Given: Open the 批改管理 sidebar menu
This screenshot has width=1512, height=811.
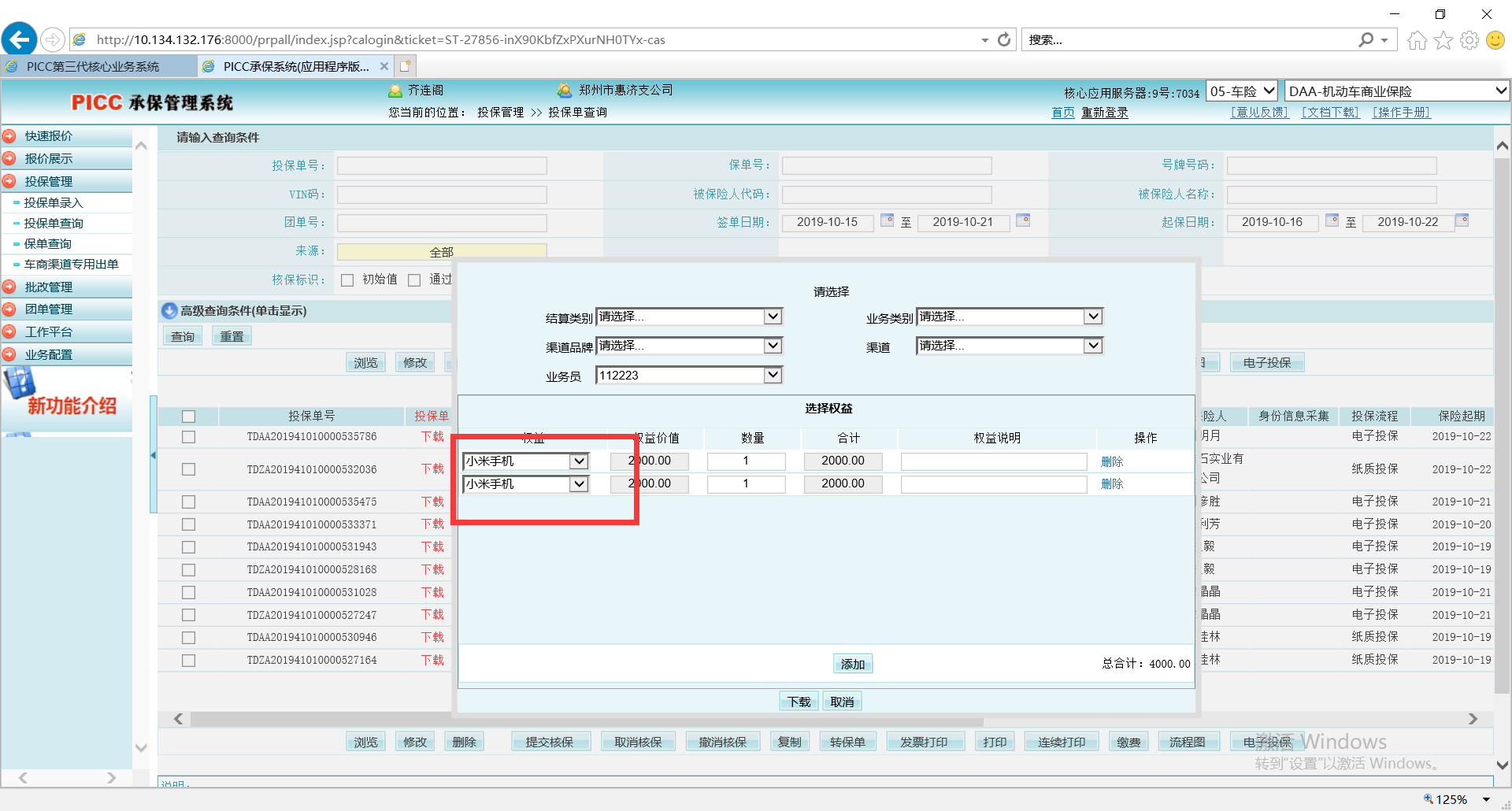Looking at the screenshot, I should click(49, 287).
